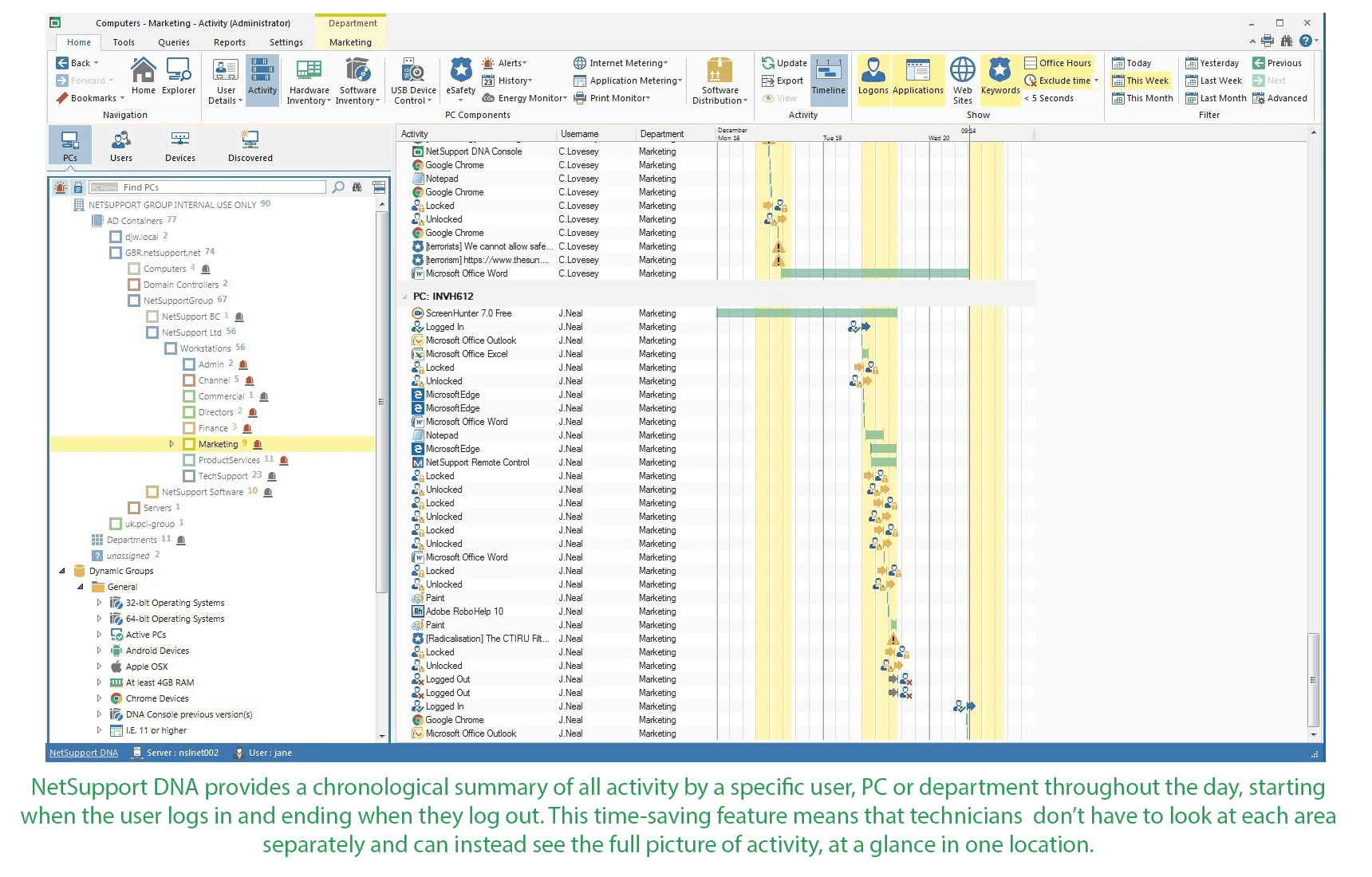Switch to the Queries ribbon tab
The height and width of the screenshot is (877, 1372).
click(x=174, y=42)
